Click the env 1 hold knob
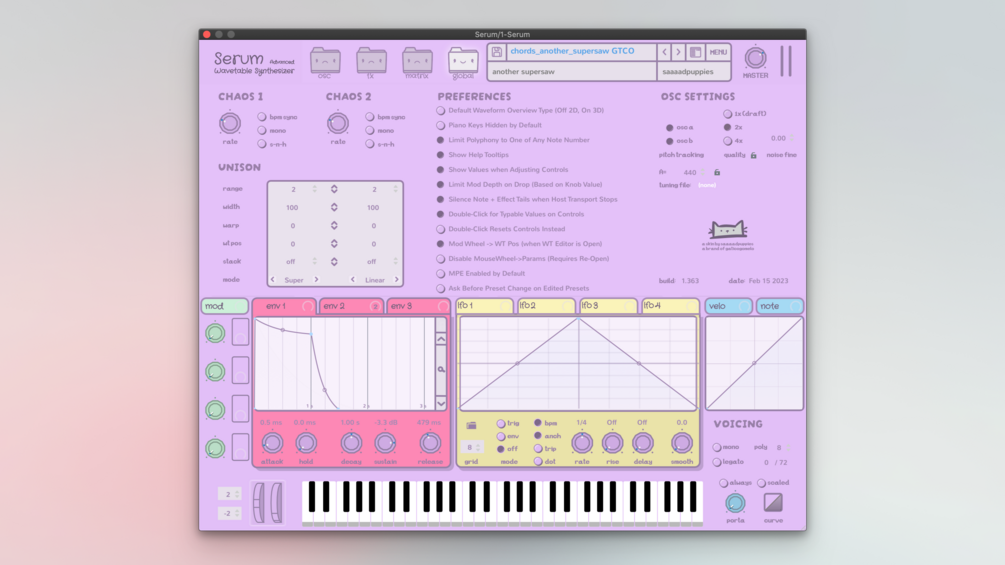 tap(306, 443)
